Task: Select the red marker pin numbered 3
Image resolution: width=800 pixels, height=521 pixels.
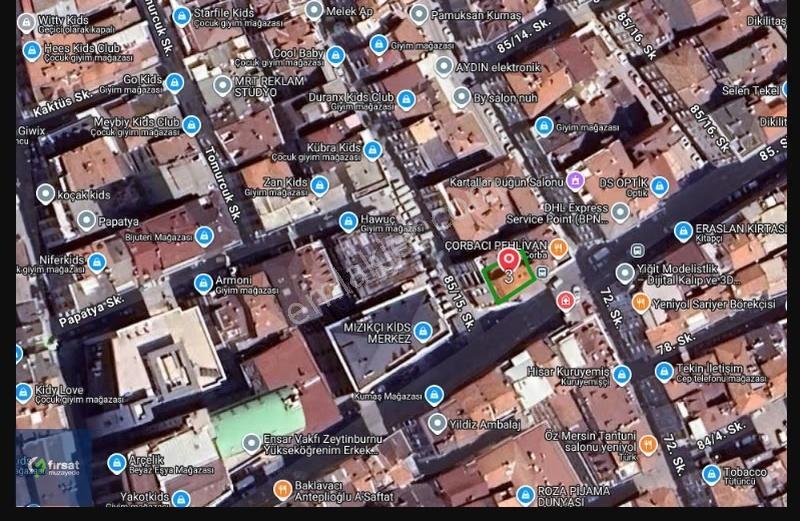Action: click(509, 262)
